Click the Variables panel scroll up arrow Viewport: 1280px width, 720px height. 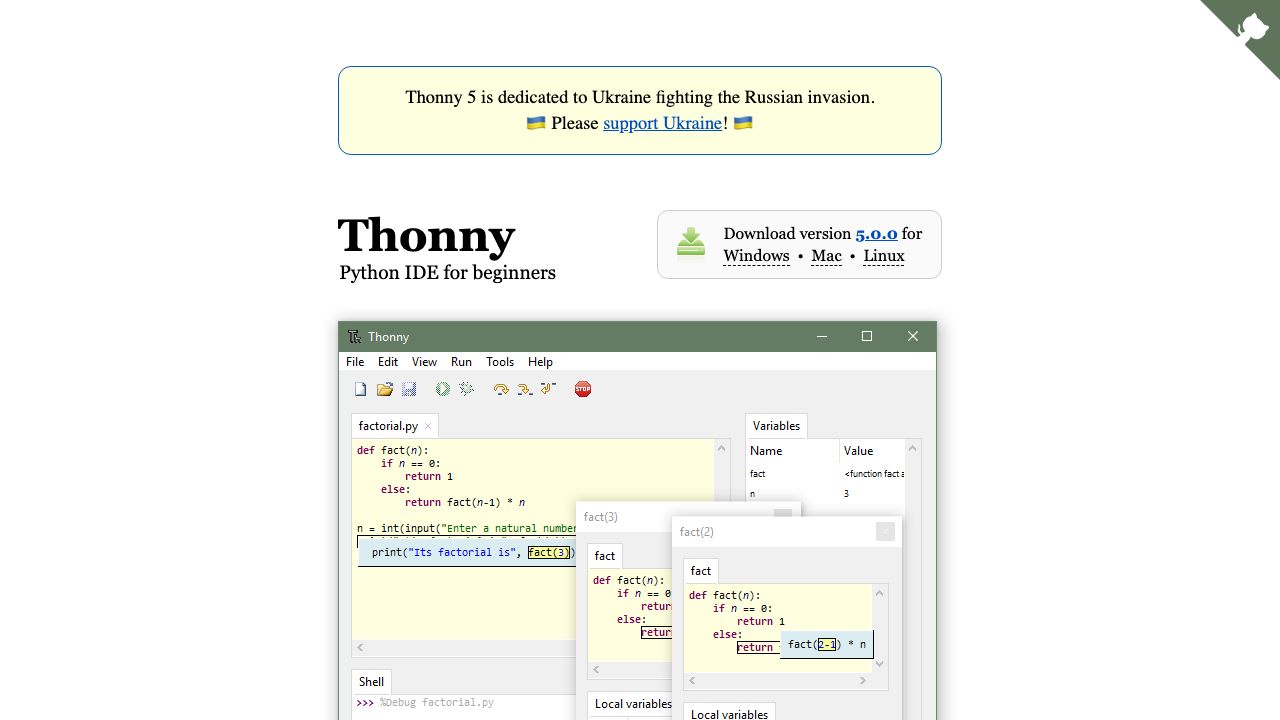point(913,449)
